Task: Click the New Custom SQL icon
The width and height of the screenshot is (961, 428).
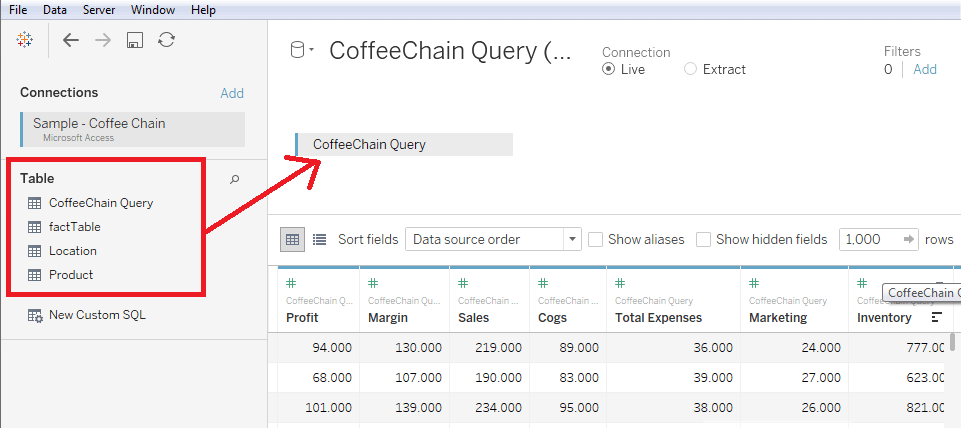Action: (x=35, y=316)
